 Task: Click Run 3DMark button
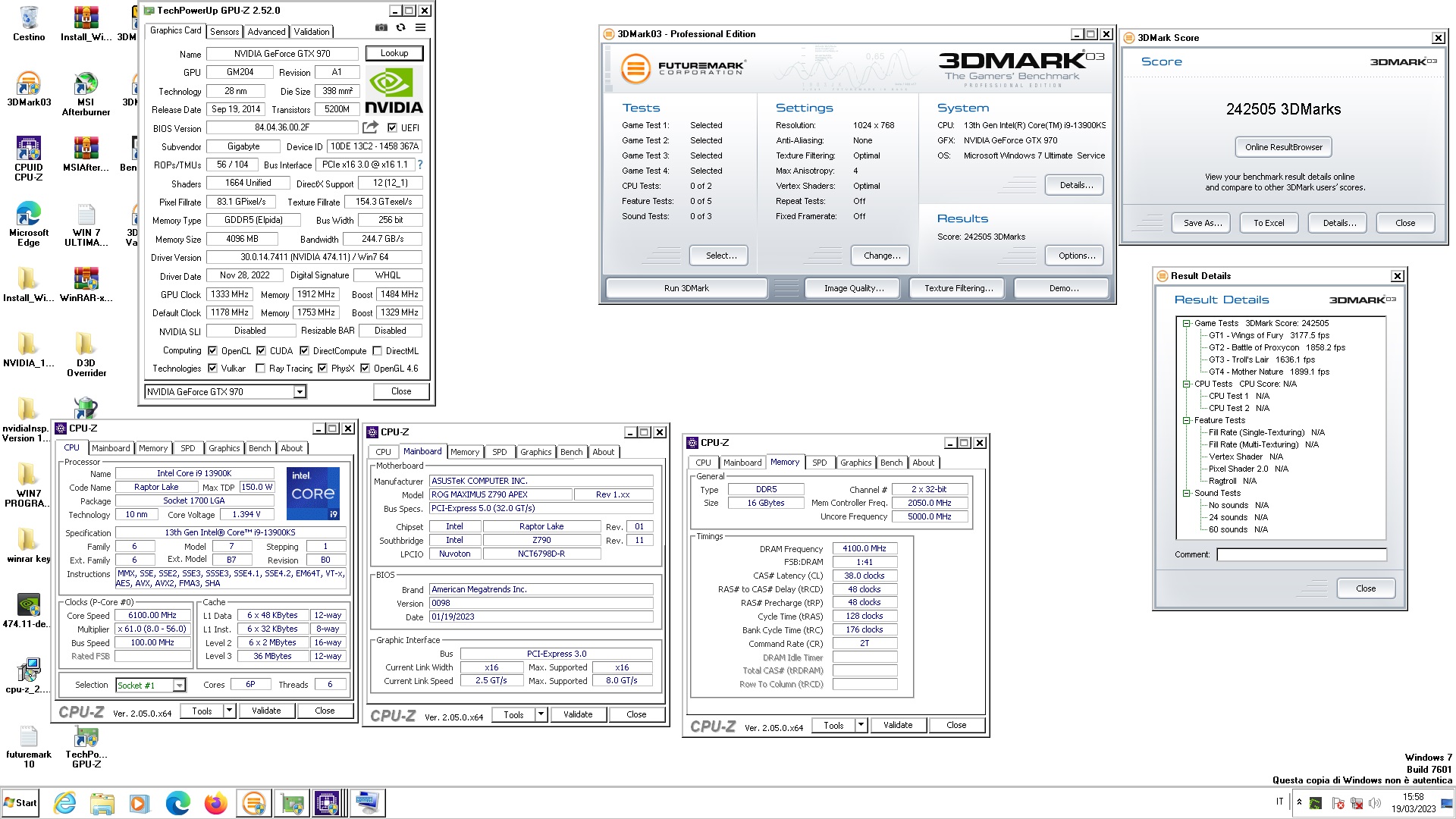[x=686, y=288]
